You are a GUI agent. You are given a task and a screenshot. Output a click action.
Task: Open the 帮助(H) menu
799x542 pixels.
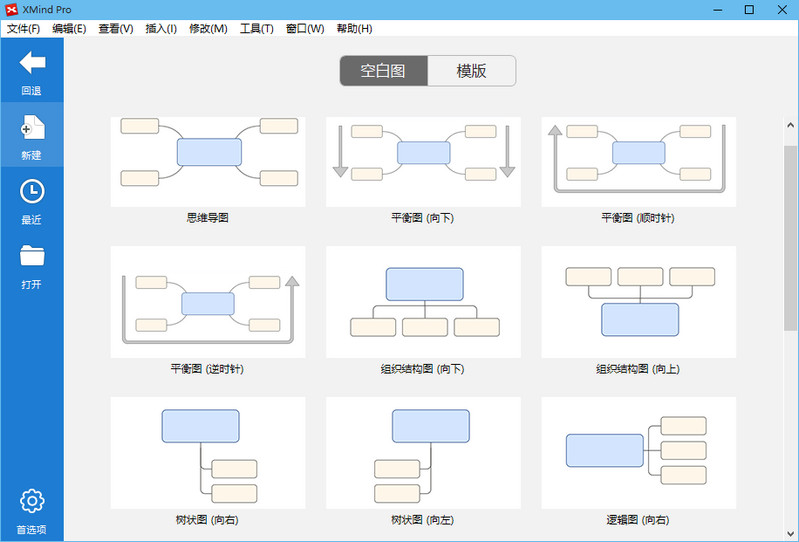354,29
